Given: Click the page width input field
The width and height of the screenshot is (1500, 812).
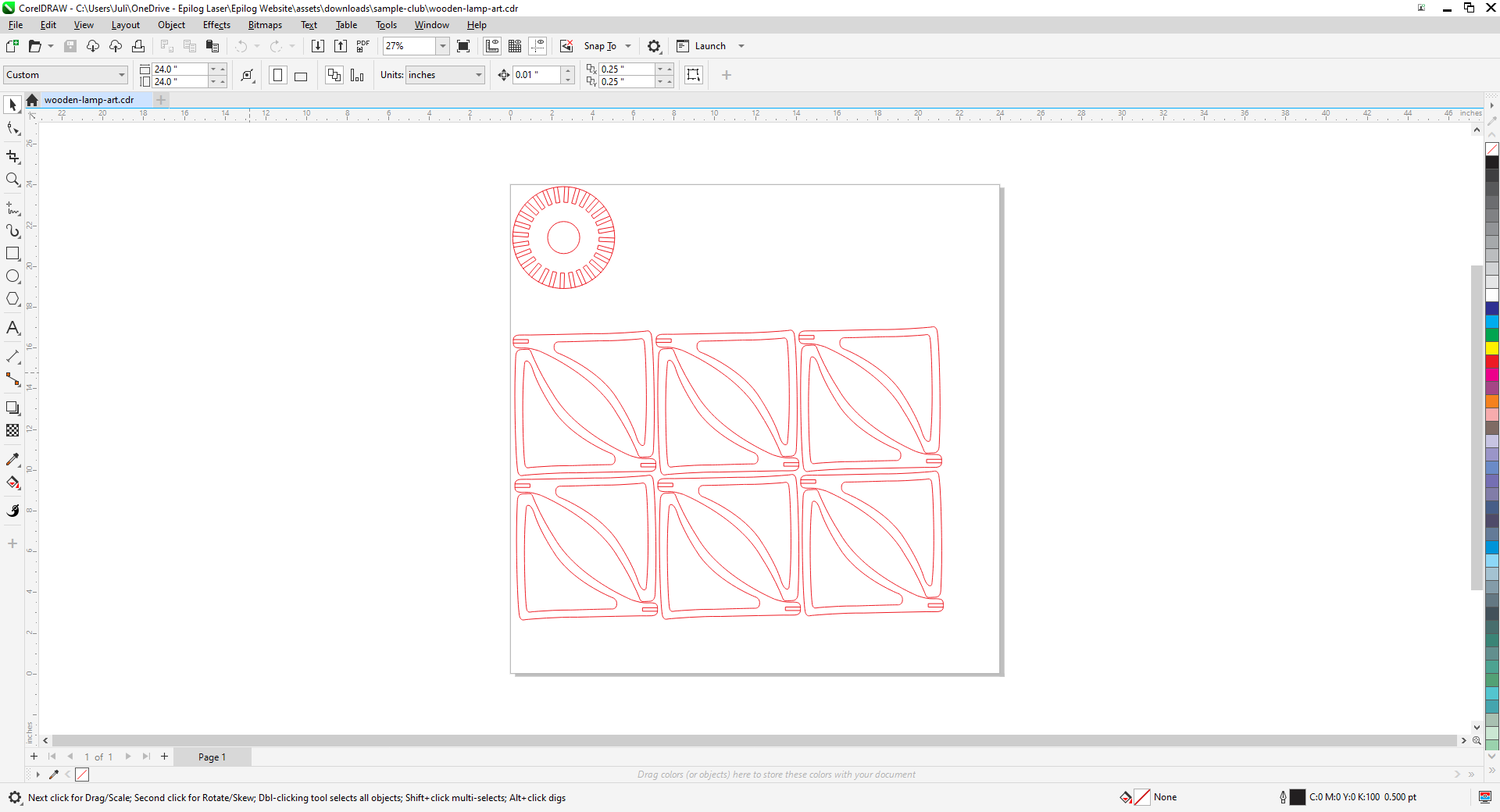Looking at the screenshot, I should pyautogui.click(x=180, y=69).
